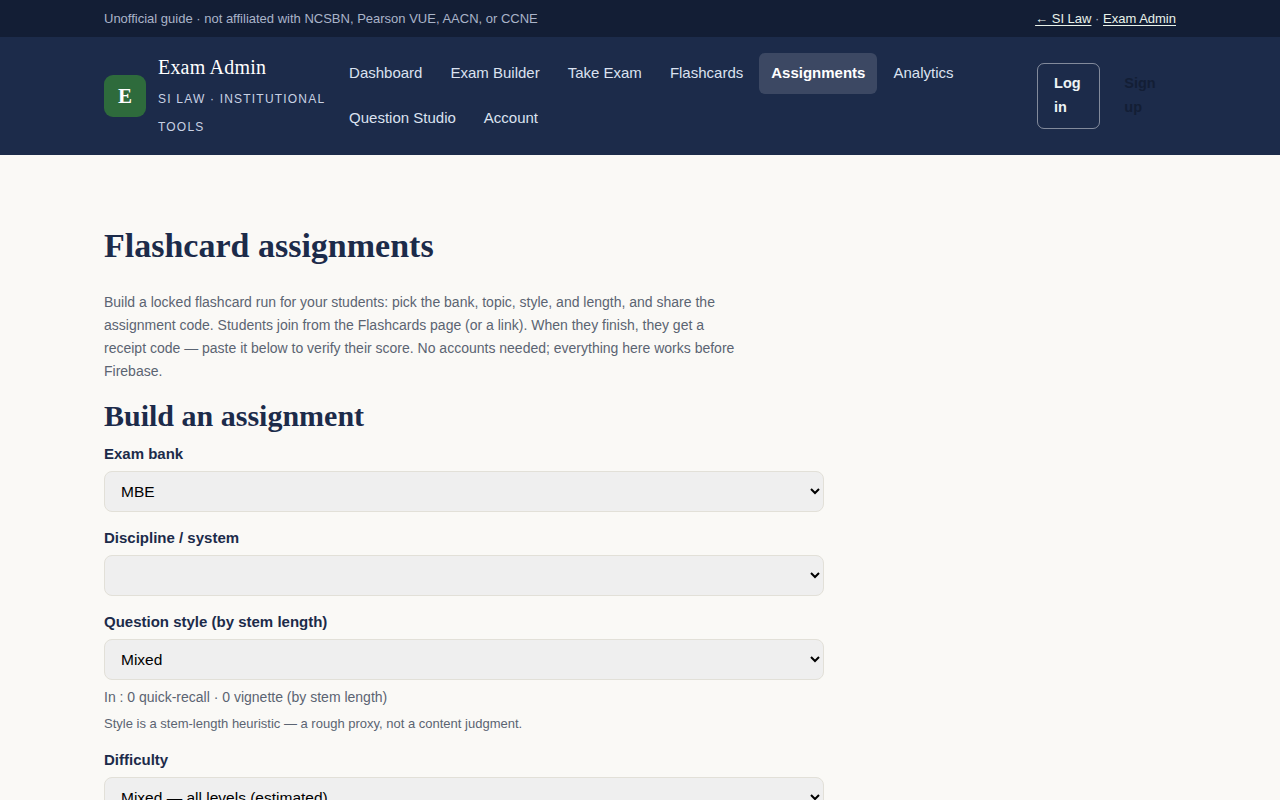Switch to Flashcards in navigation
This screenshot has width=1280, height=800.
[x=707, y=73]
